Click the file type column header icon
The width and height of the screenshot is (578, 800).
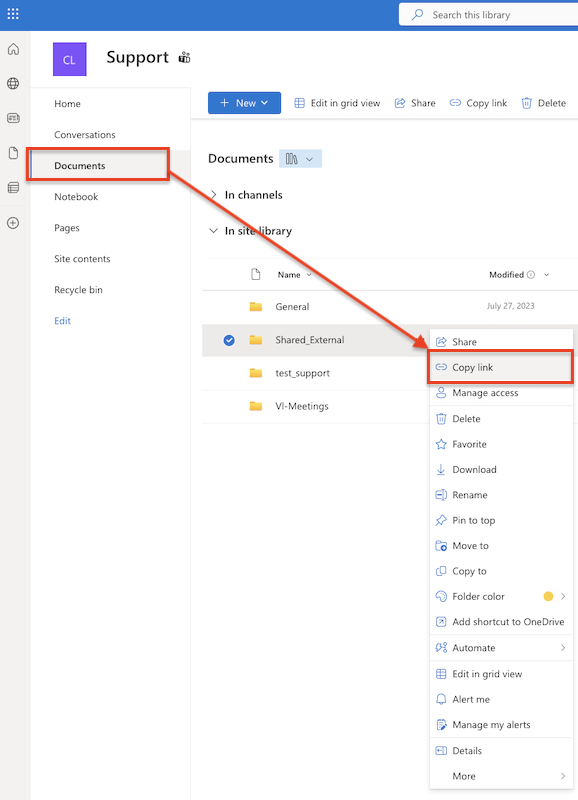256,274
